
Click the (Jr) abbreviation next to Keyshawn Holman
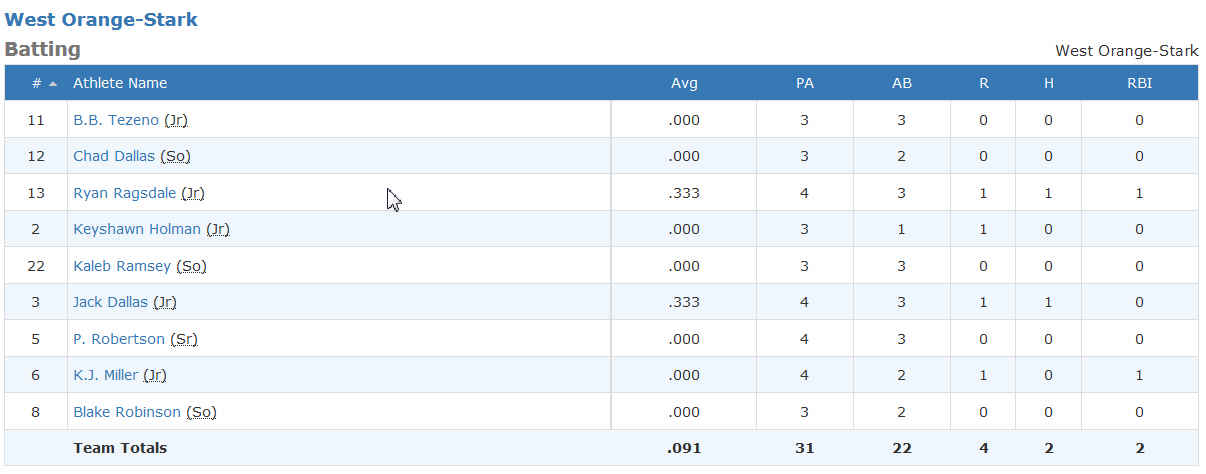[218, 229]
